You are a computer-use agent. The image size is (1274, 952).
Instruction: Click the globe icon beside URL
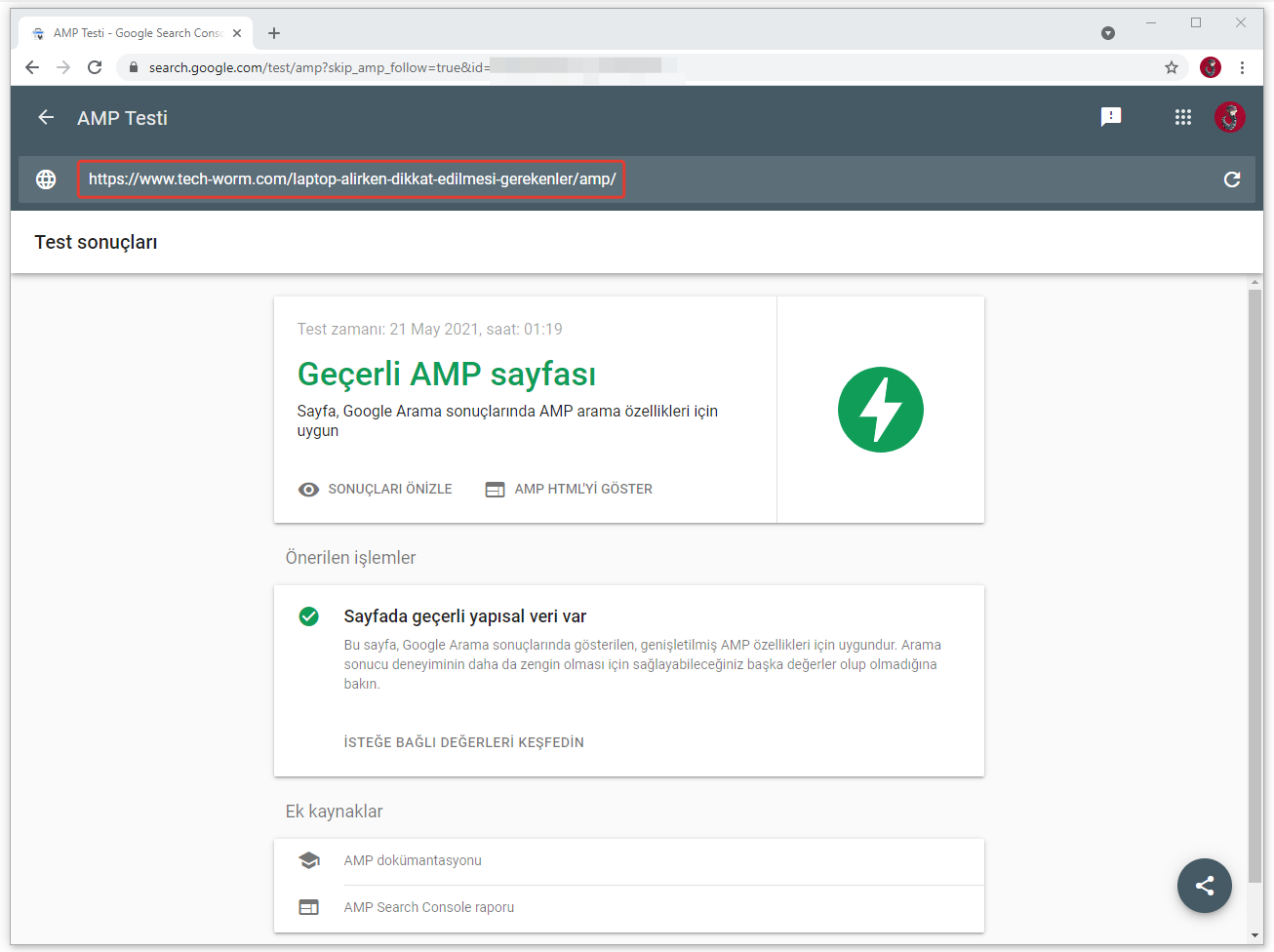46,179
